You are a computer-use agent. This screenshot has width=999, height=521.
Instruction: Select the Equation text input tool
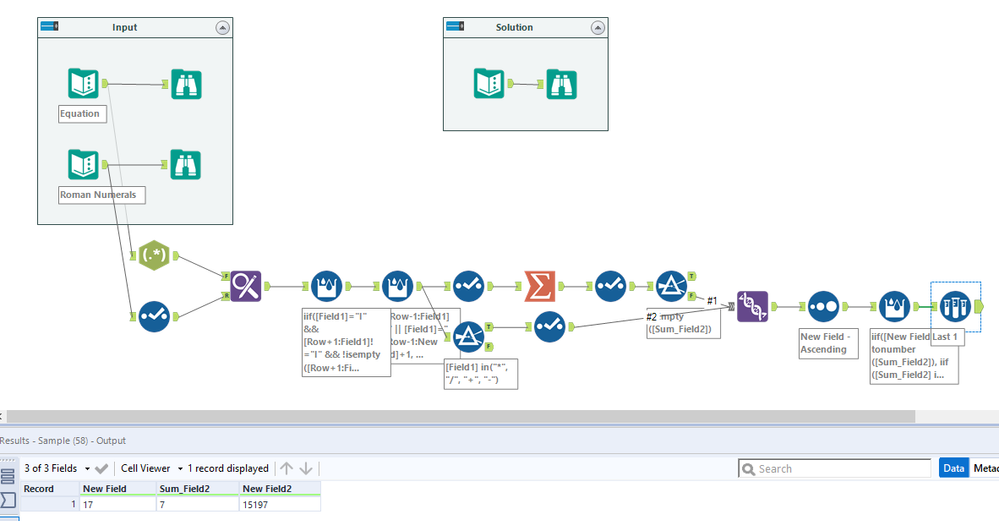pos(83,83)
